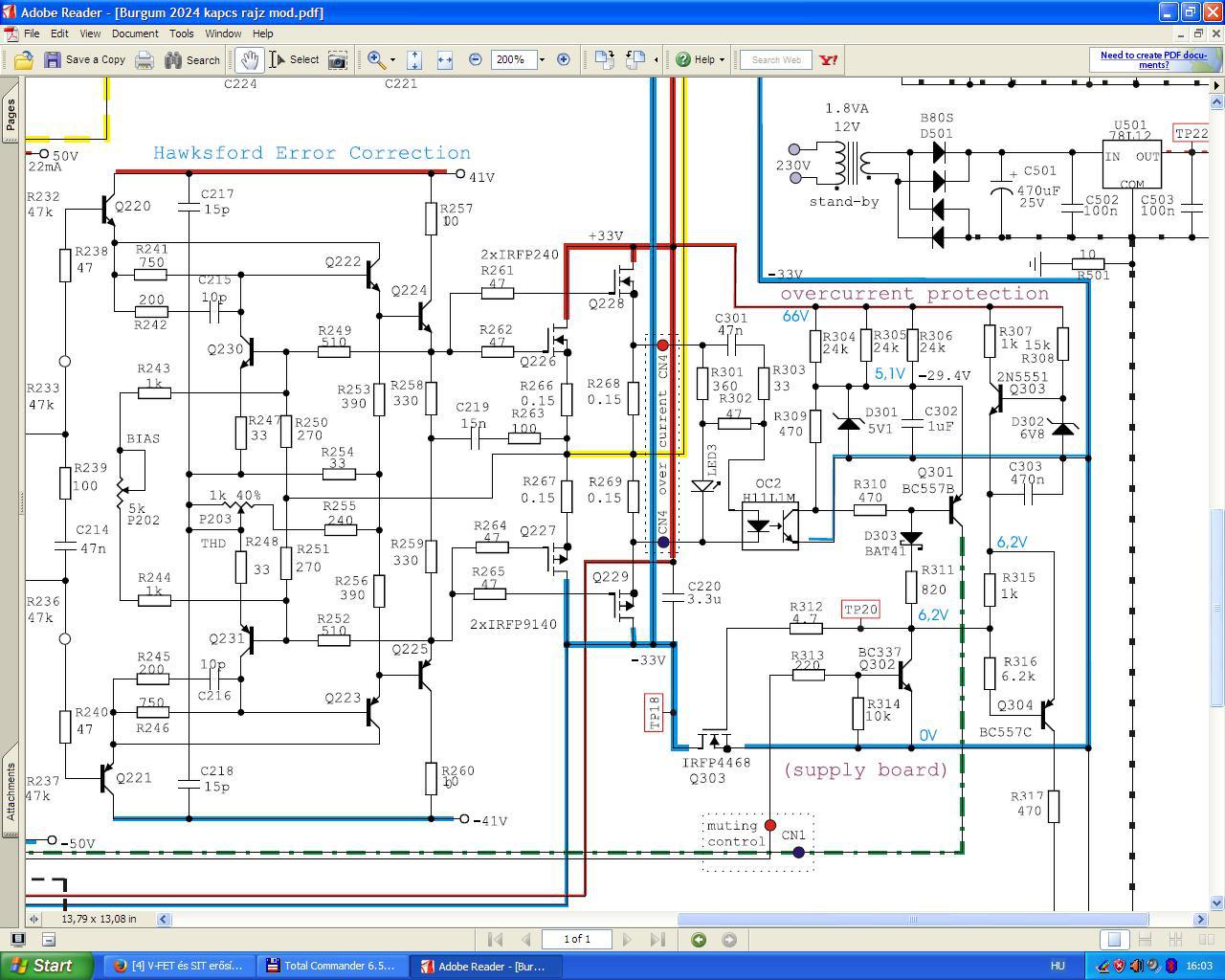
Task: Click the Print icon
Action: pos(145,59)
